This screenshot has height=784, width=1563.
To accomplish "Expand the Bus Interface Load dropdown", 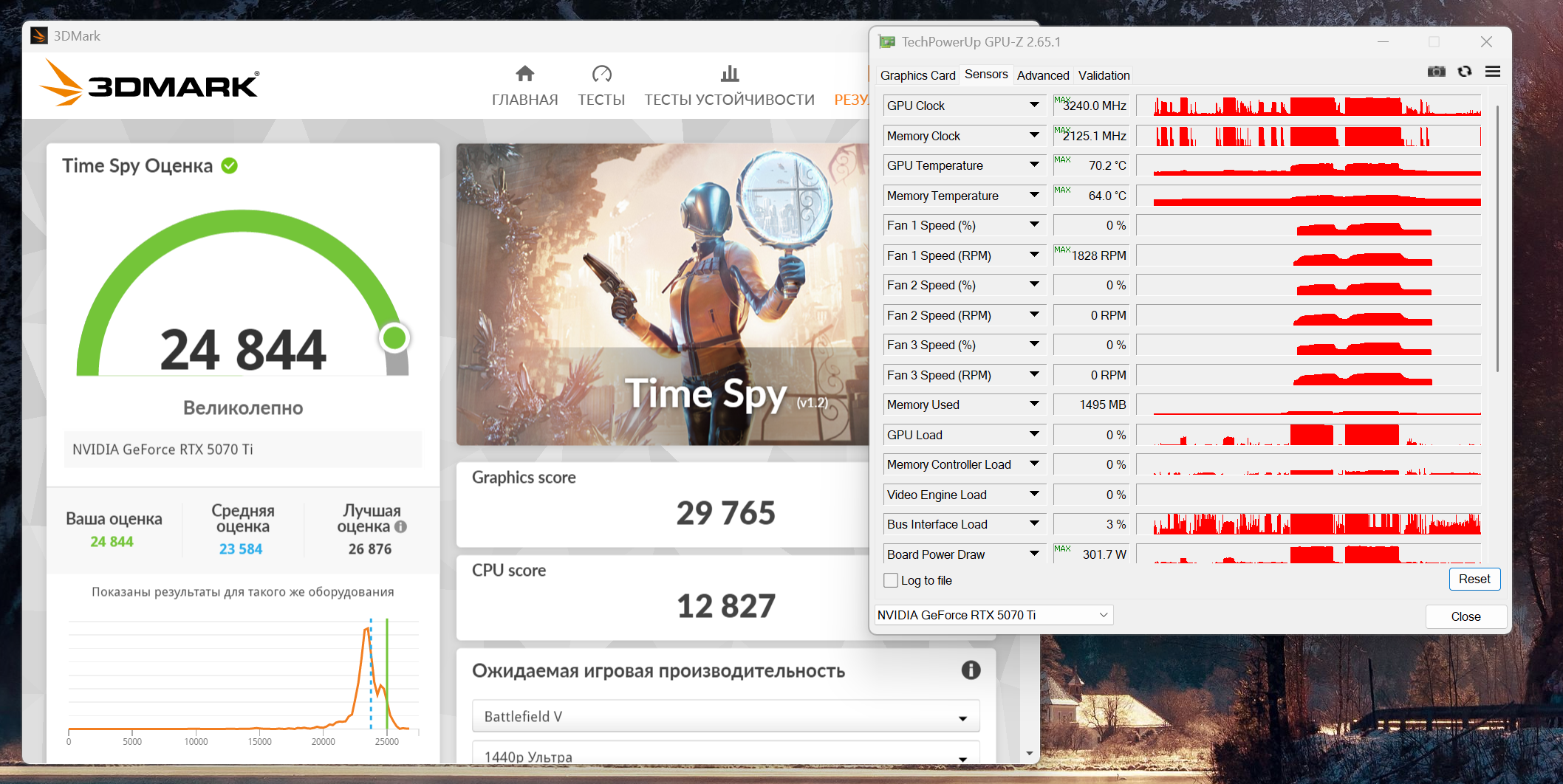I will (1034, 524).
